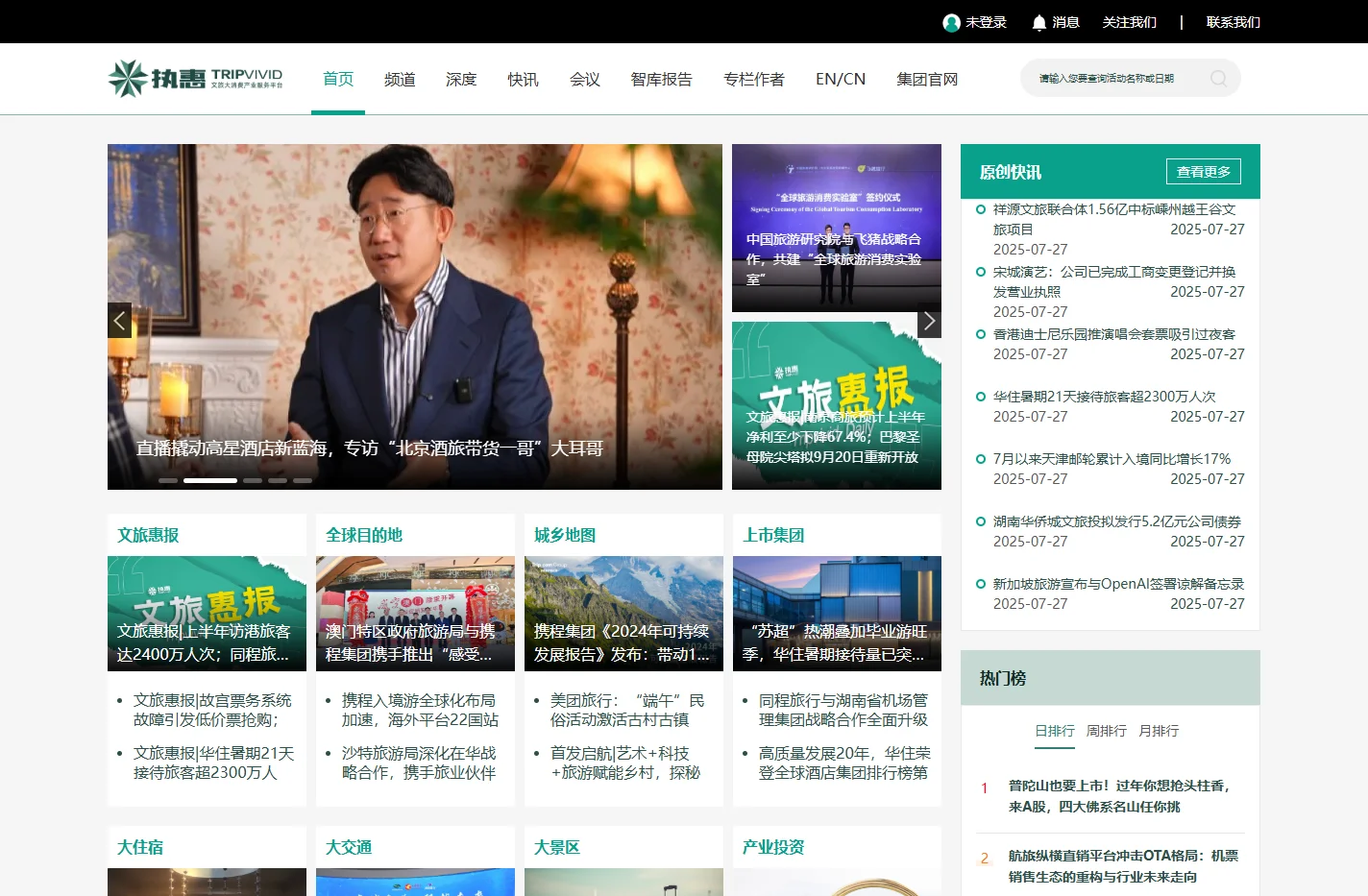Open article 美团旅行："端午"民俗活动
This screenshot has height=896, width=1368.
pyautogui.click(x=627, y=710)
